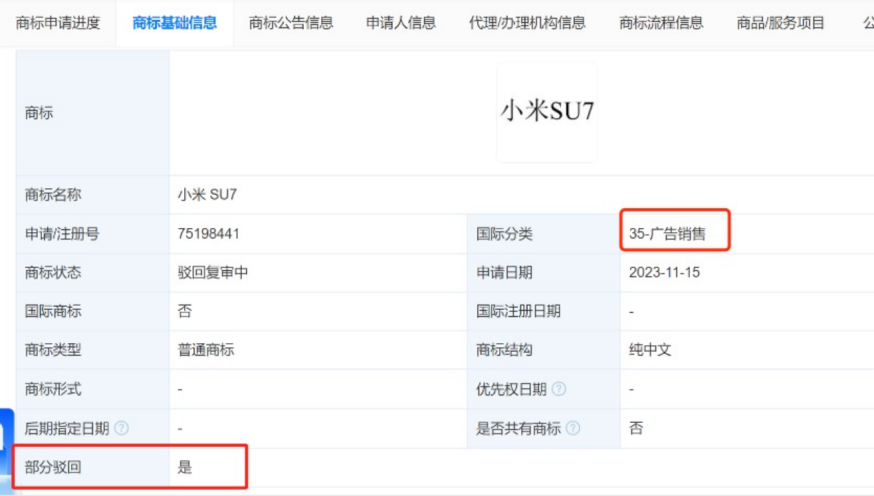Click the 是否共有商标 label
874x496 pixels.
(x=518, y=428)
